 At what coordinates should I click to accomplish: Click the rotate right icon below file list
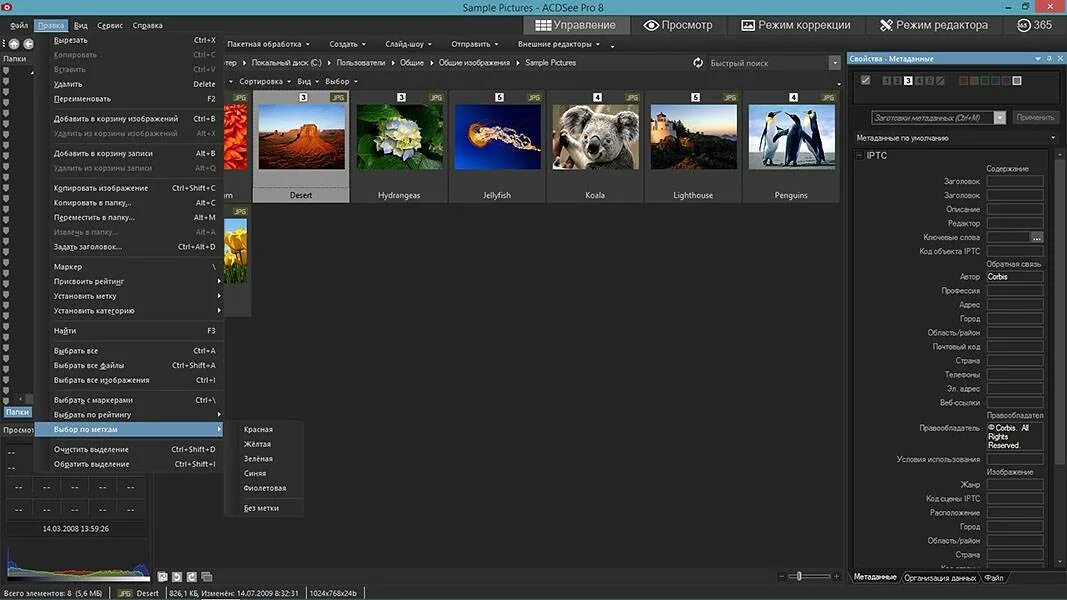point(192,577)
